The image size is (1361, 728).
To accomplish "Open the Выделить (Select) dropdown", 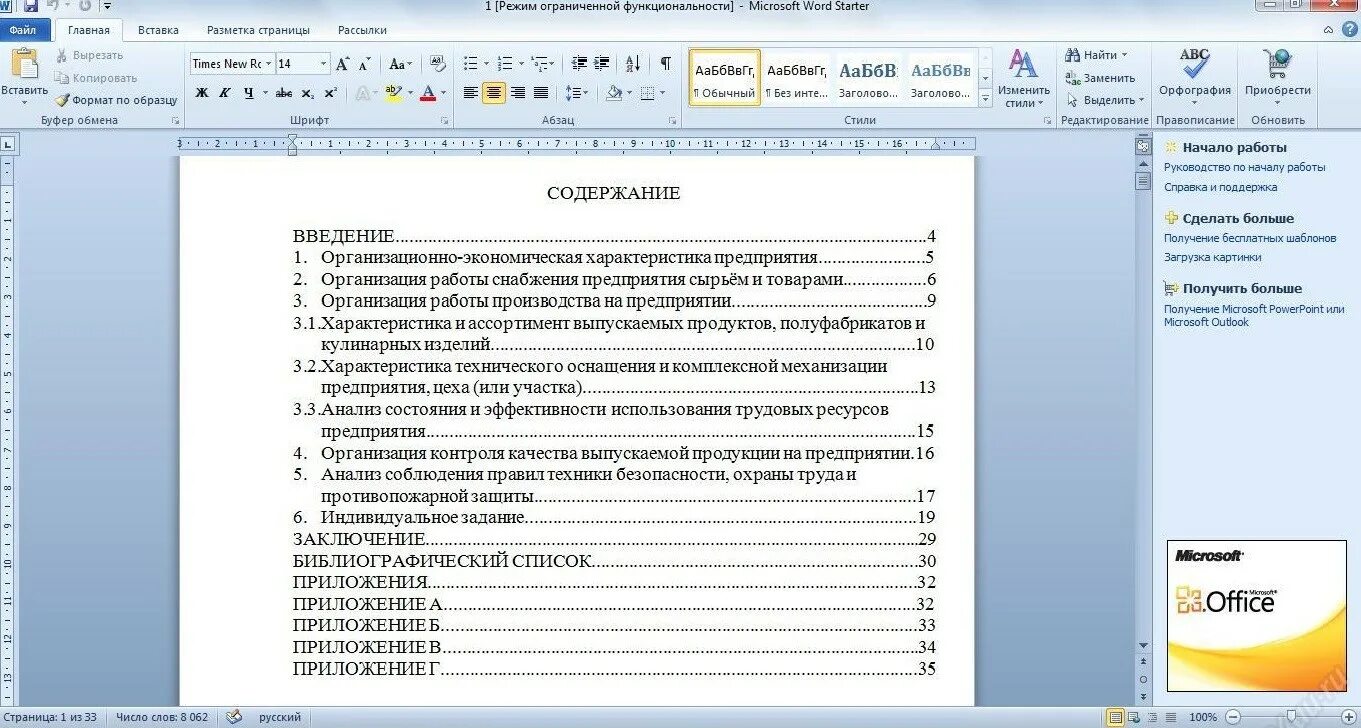I will (x=1105, y=100).
